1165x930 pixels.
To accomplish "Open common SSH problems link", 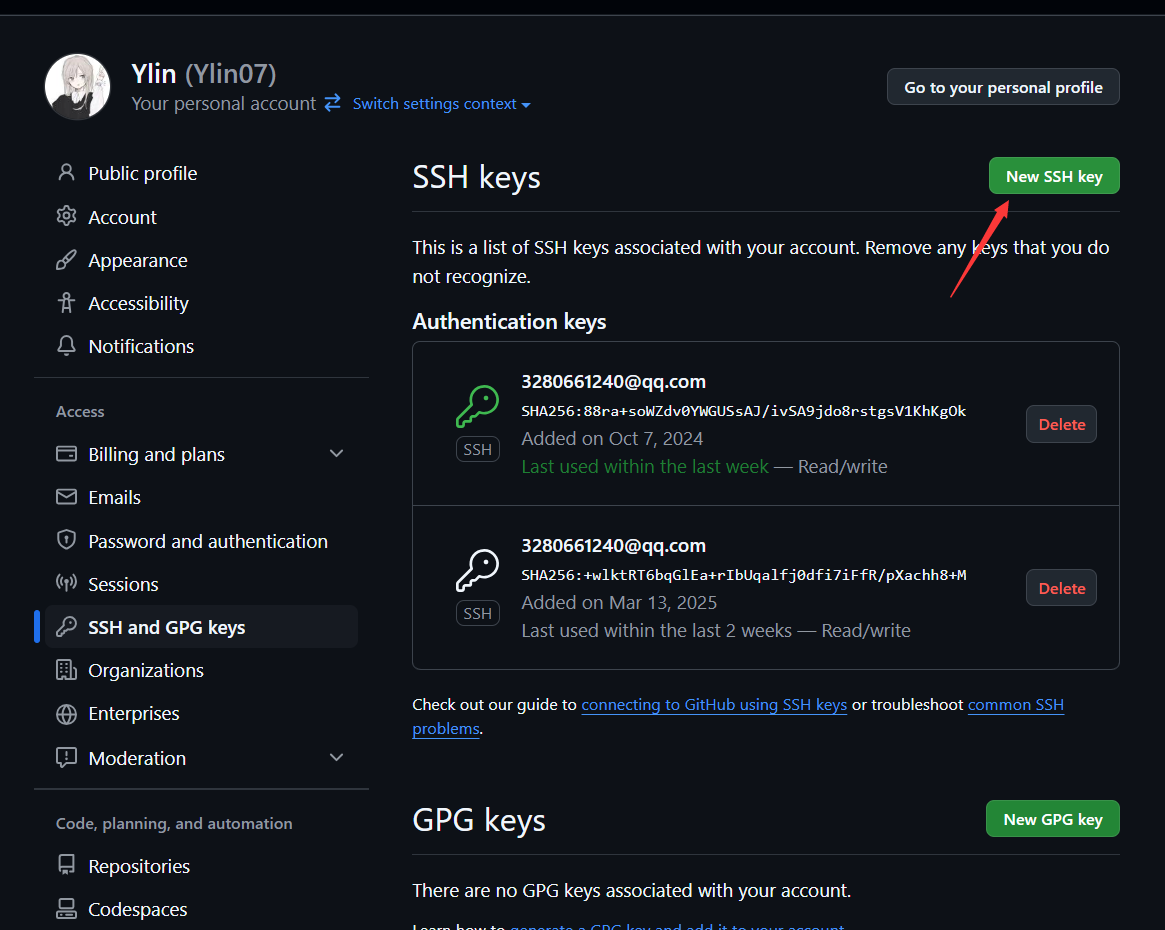I will [x=1016, y=705].
